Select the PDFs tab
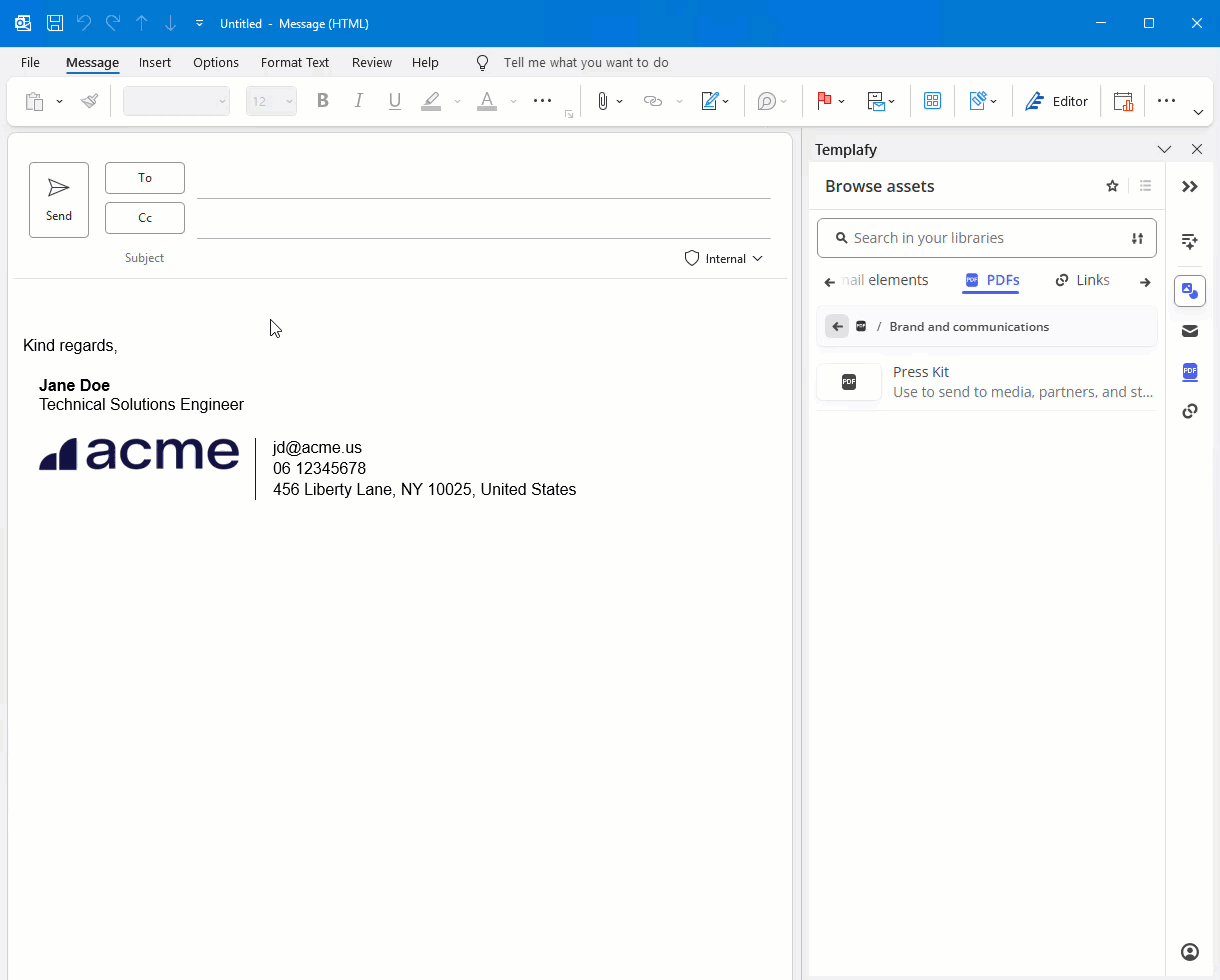This screenshot has height=980, width=1220. (992, 280)
